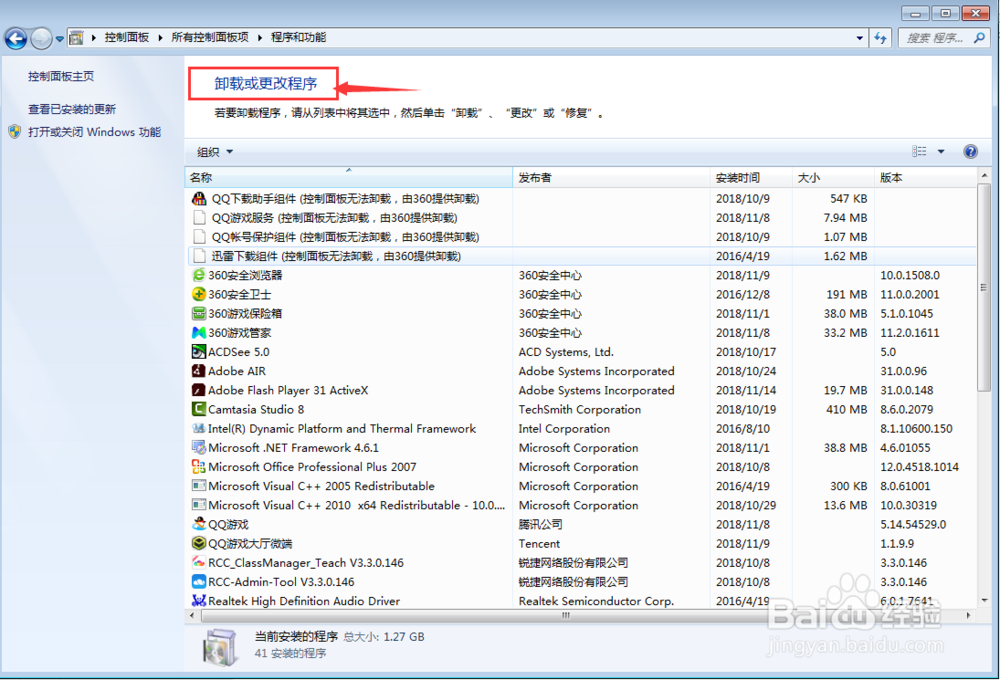The height and width of the screenshot is (680, 1000).
Task: Click the search programs input field
Action: [x=935, y=38]
